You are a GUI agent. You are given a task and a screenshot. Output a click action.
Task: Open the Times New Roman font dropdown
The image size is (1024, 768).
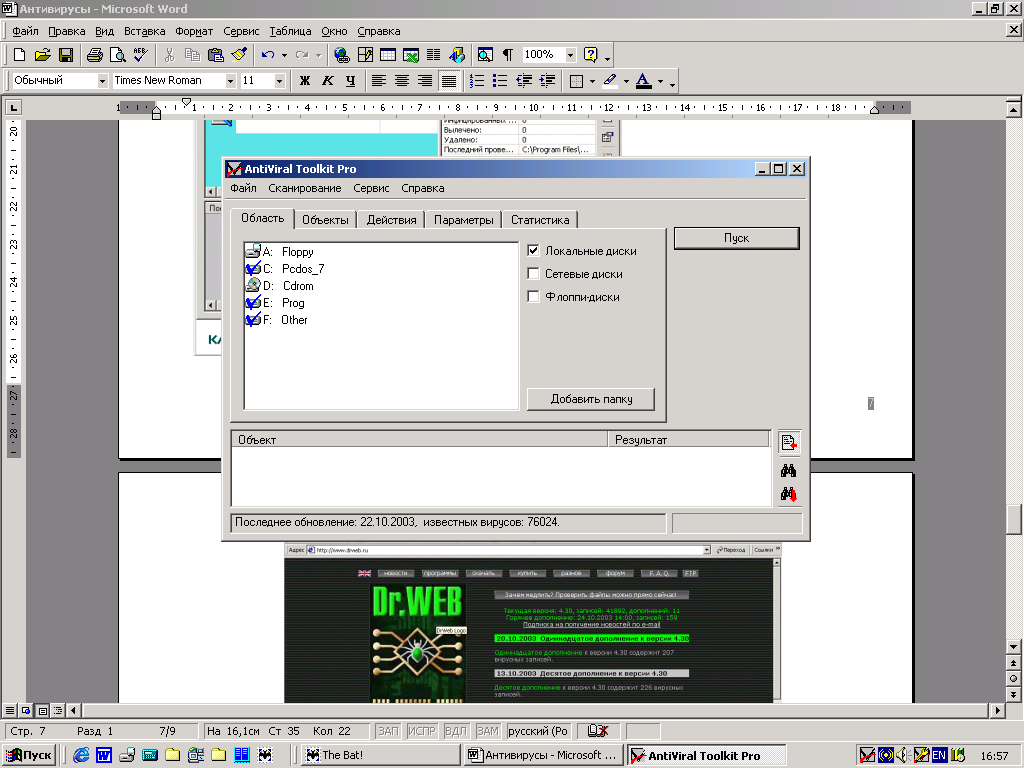[231, 81]
